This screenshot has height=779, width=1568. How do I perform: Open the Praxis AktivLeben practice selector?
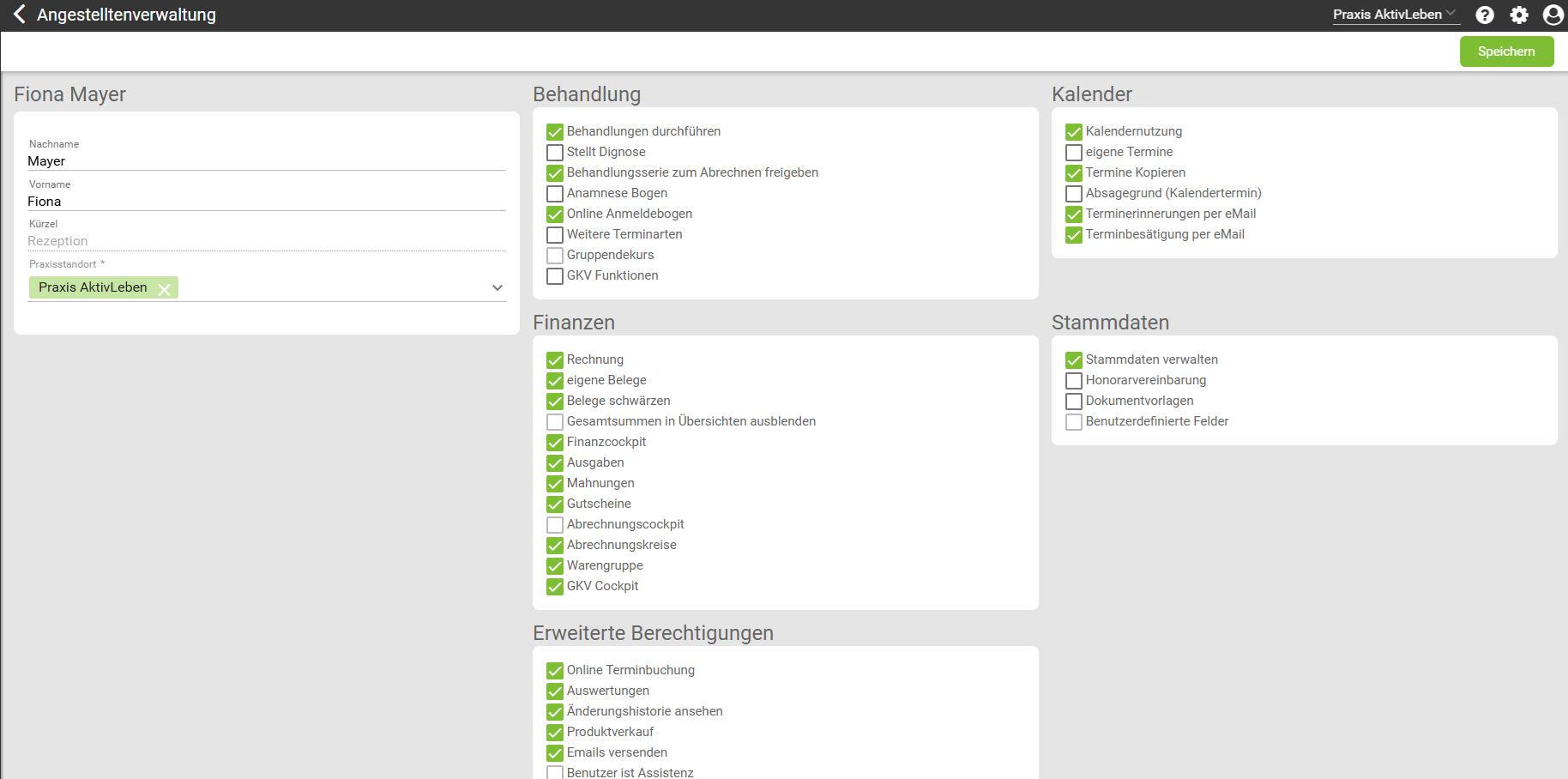[x=1394, y=15]
